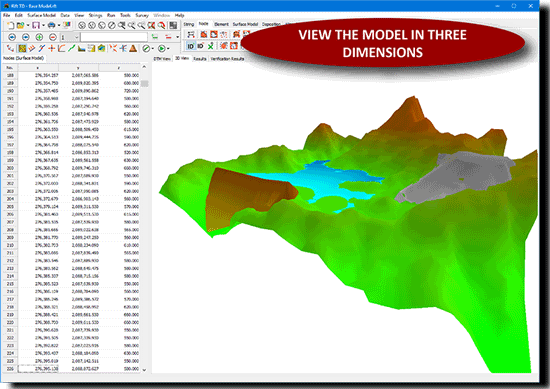Click the blue left-arrow previous button
Viewport: 550px width, 389px height.
[x=12, y=37]
